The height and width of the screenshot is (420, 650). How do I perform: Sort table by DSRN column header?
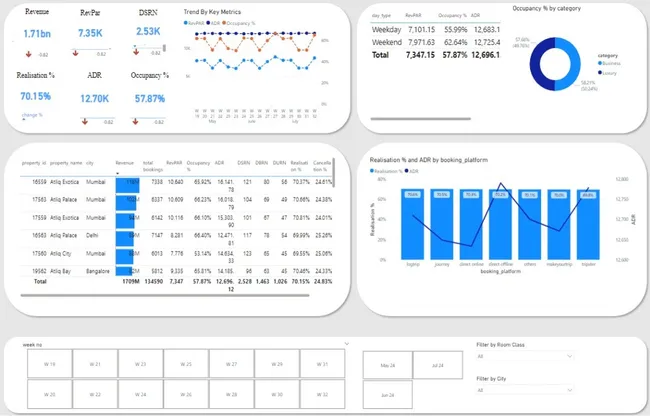click(x=243, y=163)
